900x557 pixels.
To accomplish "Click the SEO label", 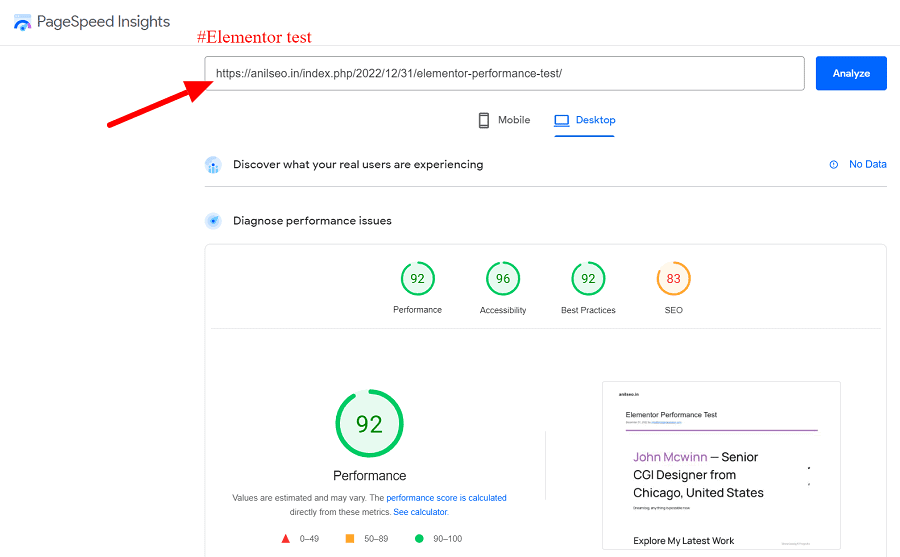I will [x=673, y=310].
